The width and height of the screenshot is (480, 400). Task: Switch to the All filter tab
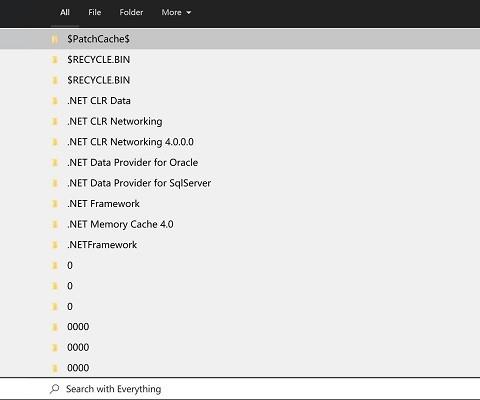coord(65,12)
